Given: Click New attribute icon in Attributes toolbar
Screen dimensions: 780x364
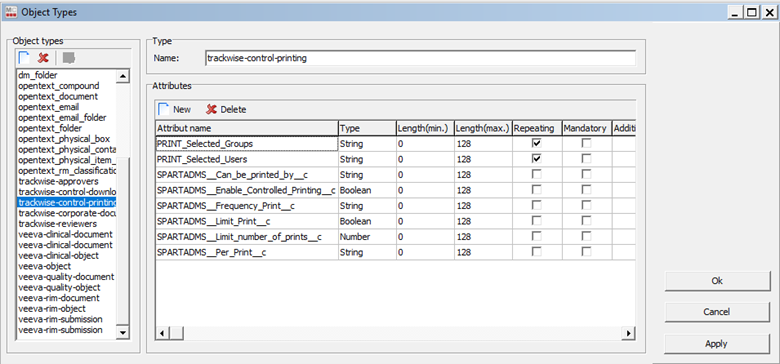Looking at the screenshot, I should pyautogui.click(x=164, y=109).
